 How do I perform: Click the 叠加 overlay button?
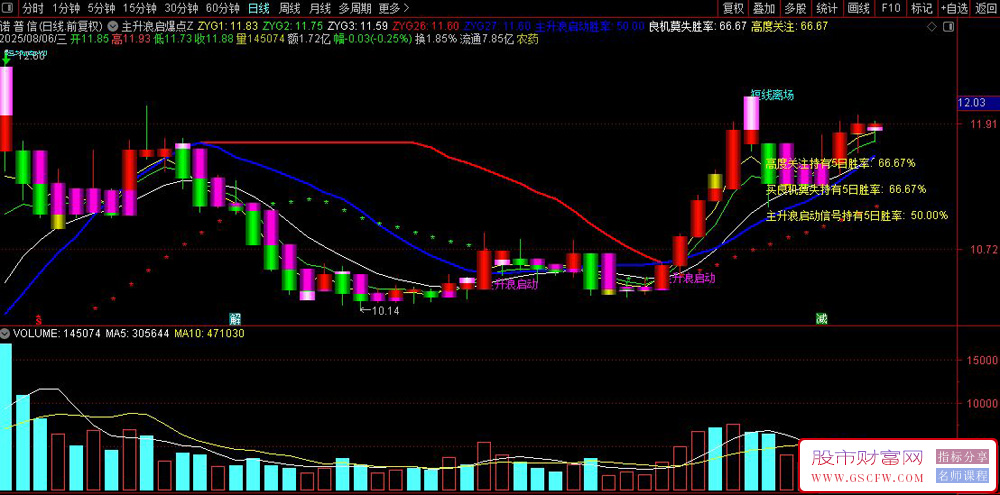click(x=764, y=8)
